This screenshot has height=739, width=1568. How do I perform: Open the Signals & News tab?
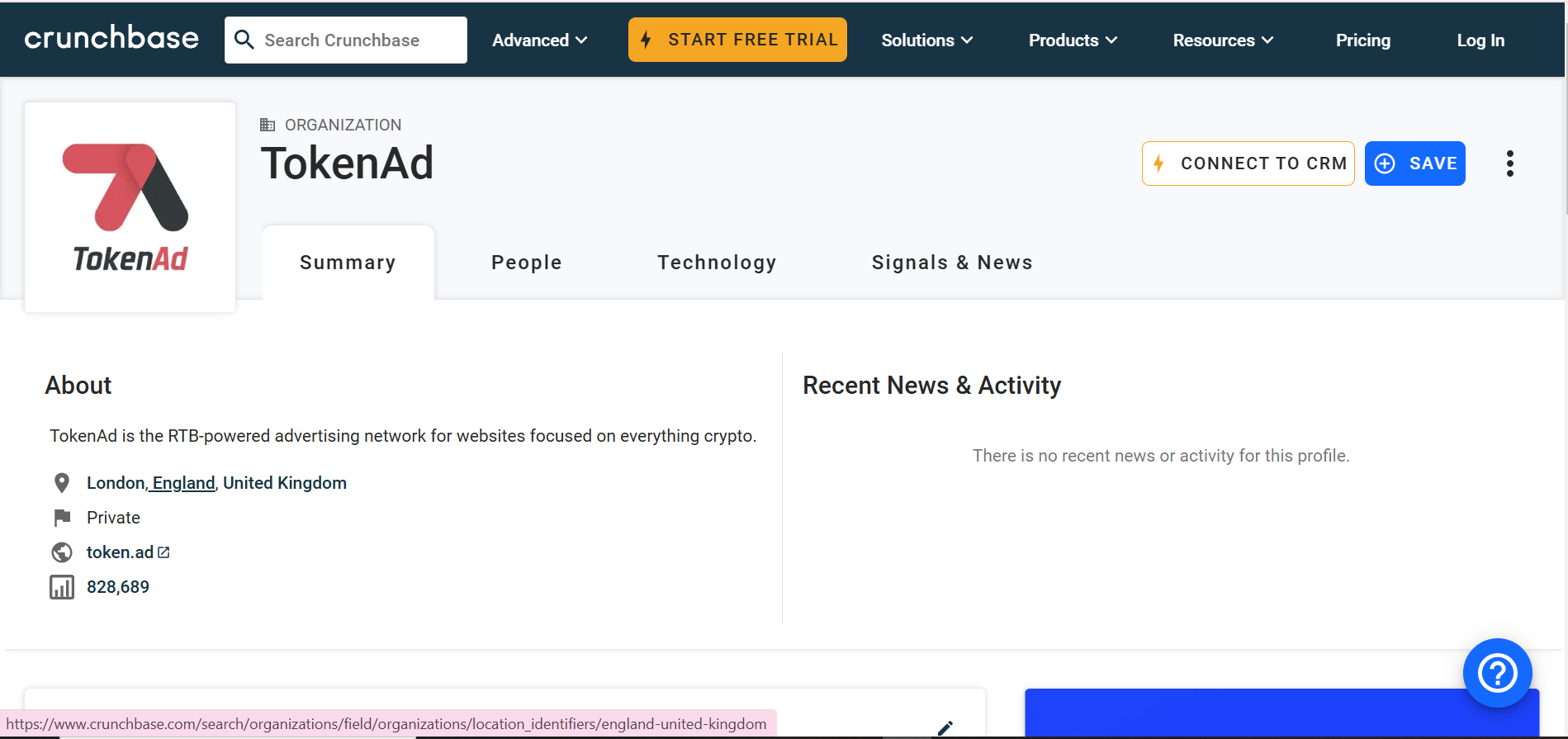952,263
